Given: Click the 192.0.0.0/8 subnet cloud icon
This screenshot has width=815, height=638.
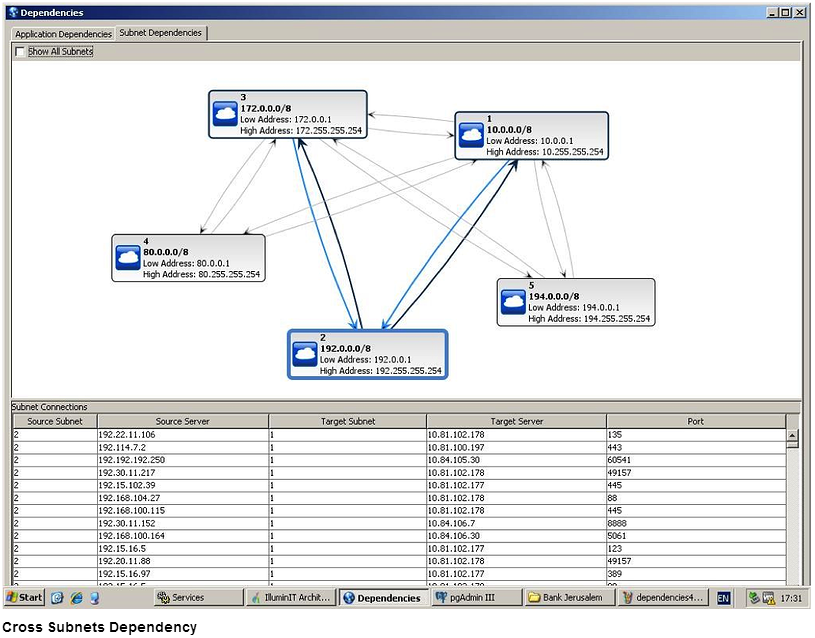Looking at the screenshot, I should pos(304,354).
